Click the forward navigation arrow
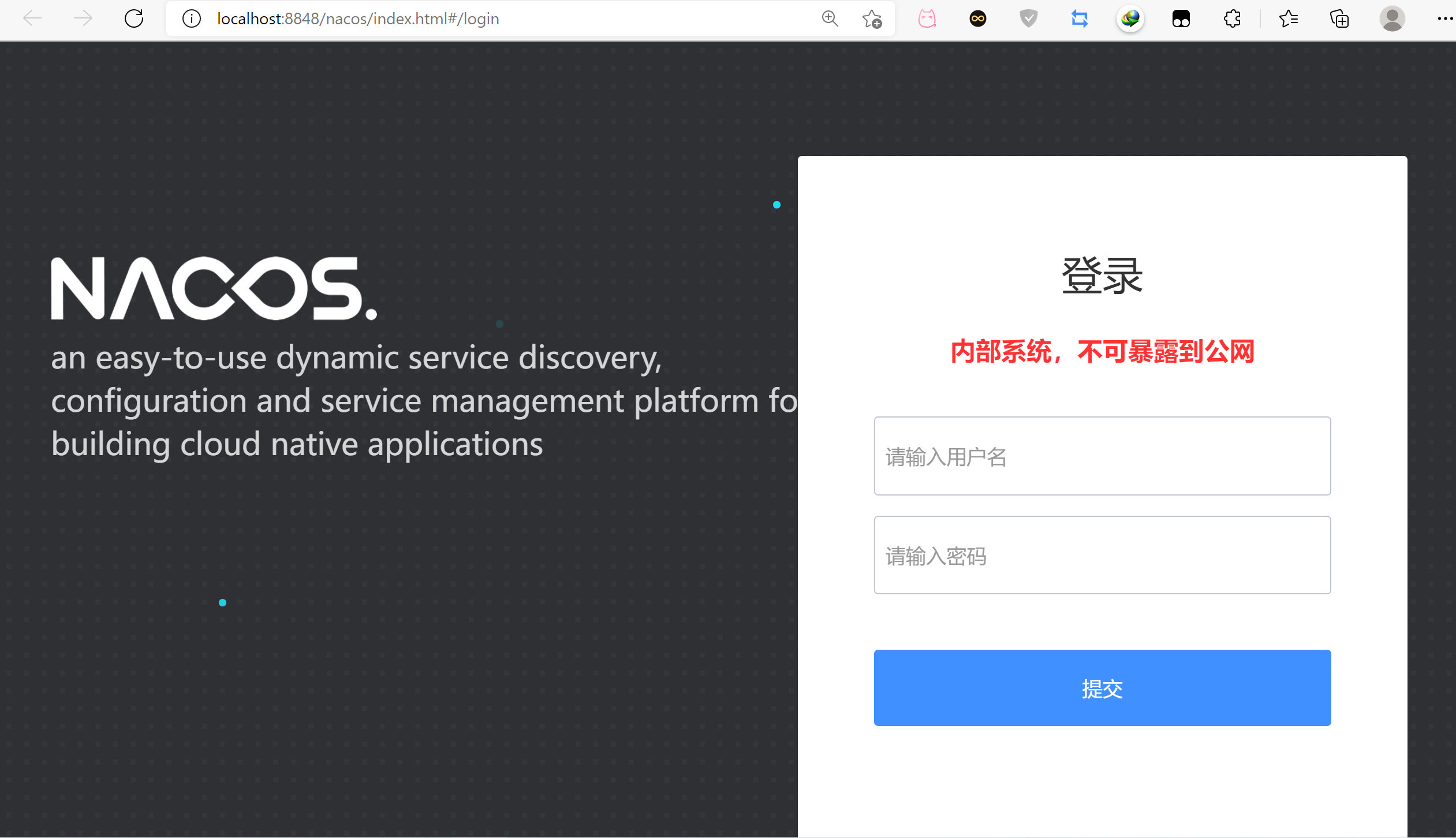1456x838 pixels. [x=83, y=18]
